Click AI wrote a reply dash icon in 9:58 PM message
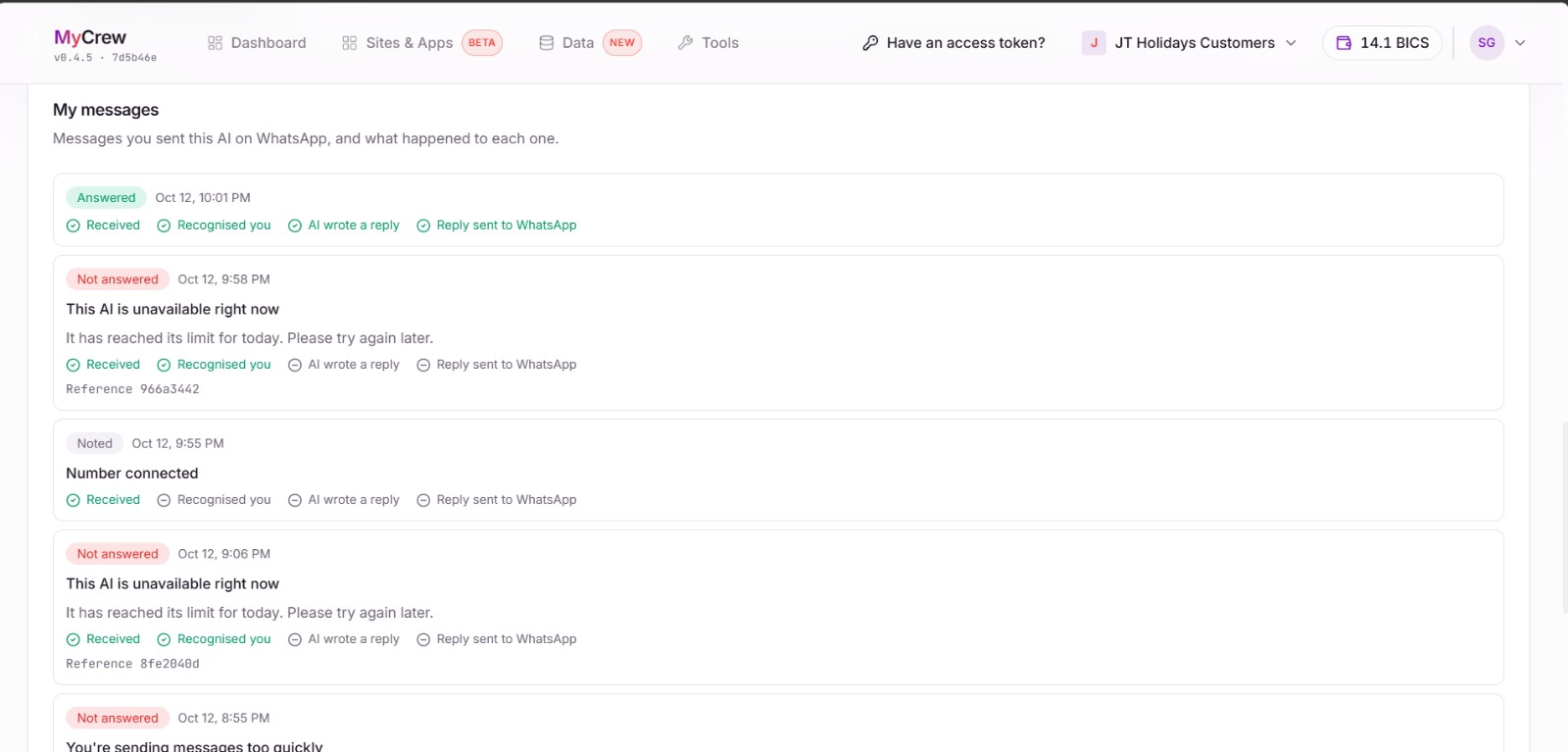This screenshot has width=1568, height=752. tap(295, 365)
